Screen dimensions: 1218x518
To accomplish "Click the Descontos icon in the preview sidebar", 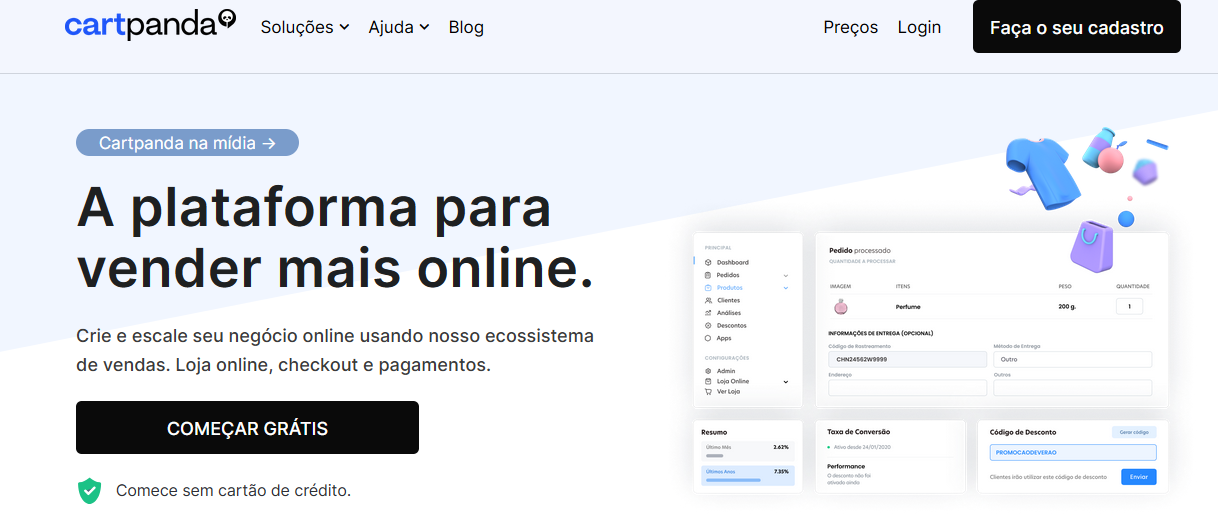I will coord(708,325).
